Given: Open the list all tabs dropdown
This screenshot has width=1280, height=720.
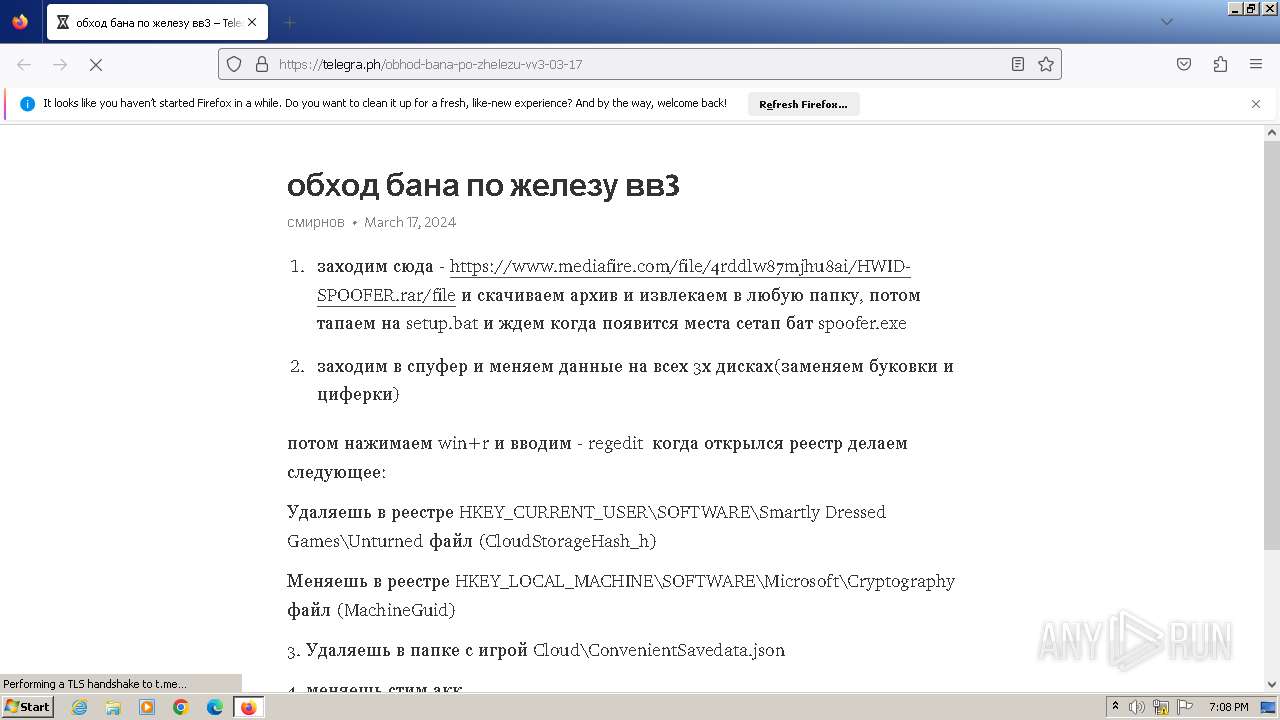Looking at the screenshot, I should (x=1166, y=22).
